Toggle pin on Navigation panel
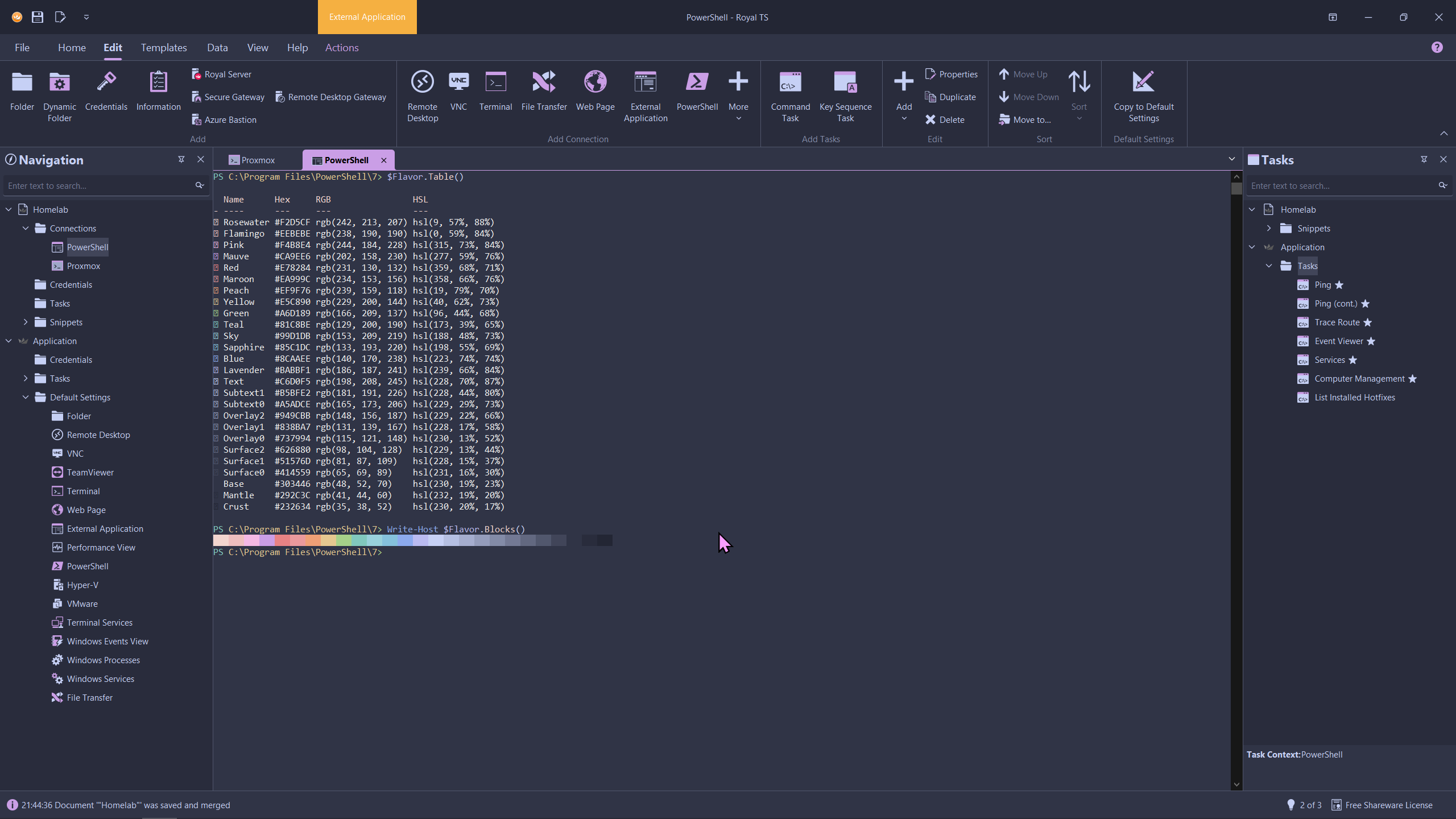The height and width of the screenshot is (819, 1456). tap(181, 160)
